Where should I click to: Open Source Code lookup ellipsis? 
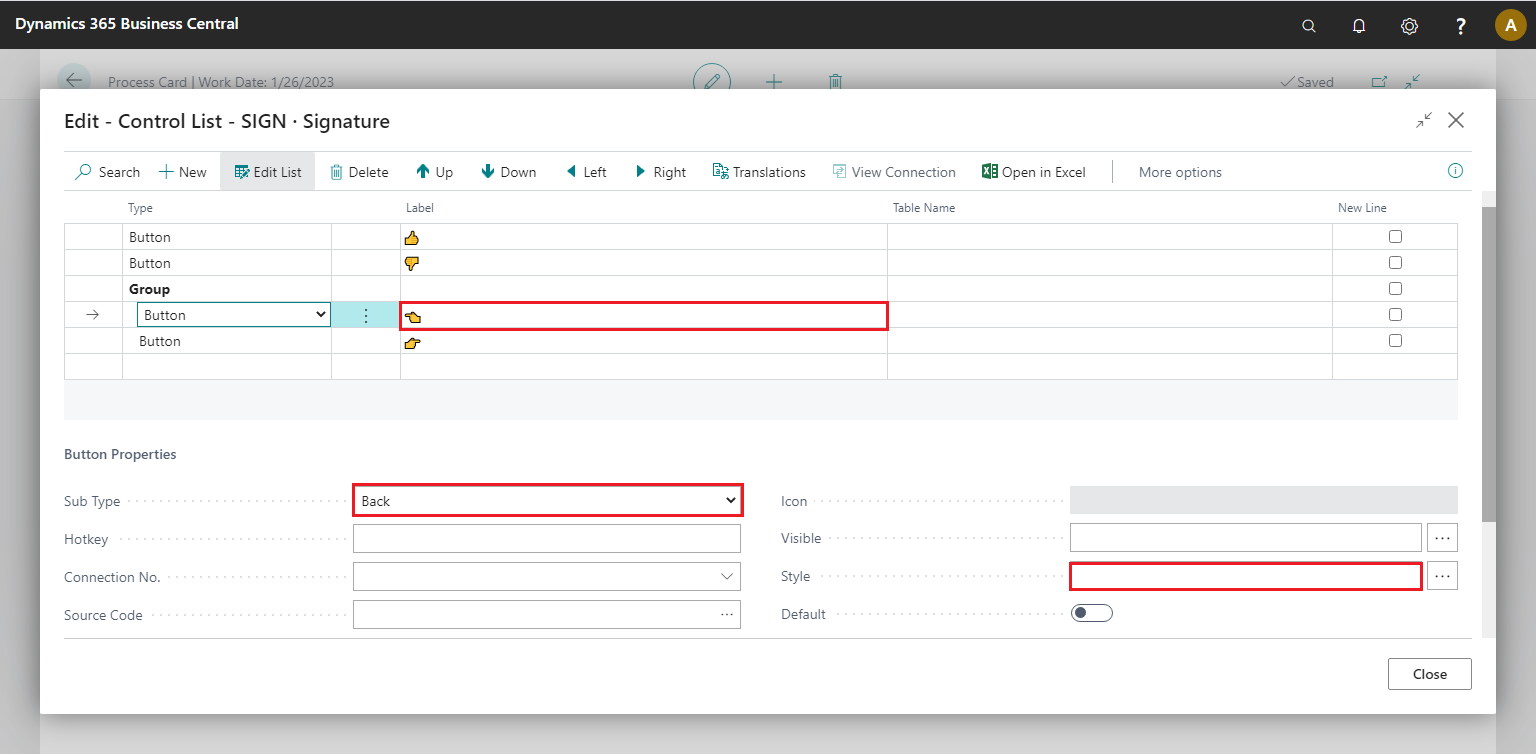[727, 615]
